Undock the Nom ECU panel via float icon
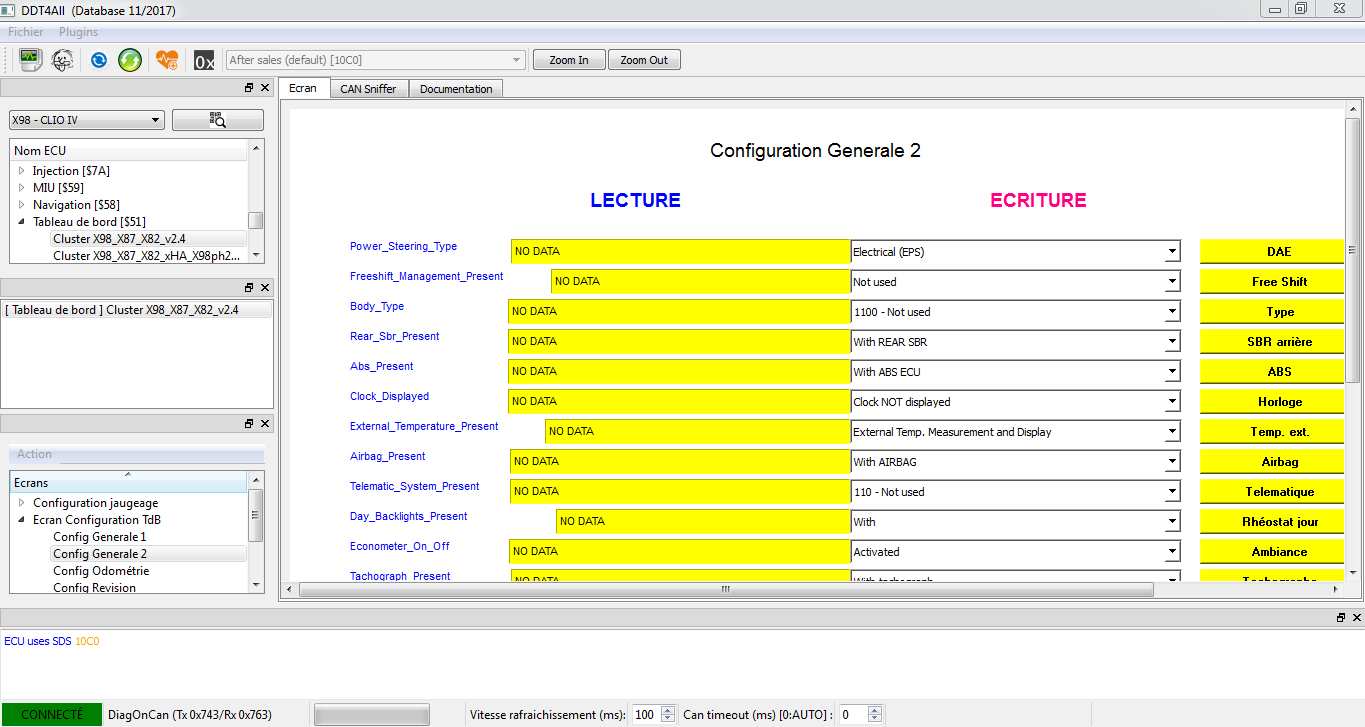This screenshot has width=1365, height=727. (249, 88)
